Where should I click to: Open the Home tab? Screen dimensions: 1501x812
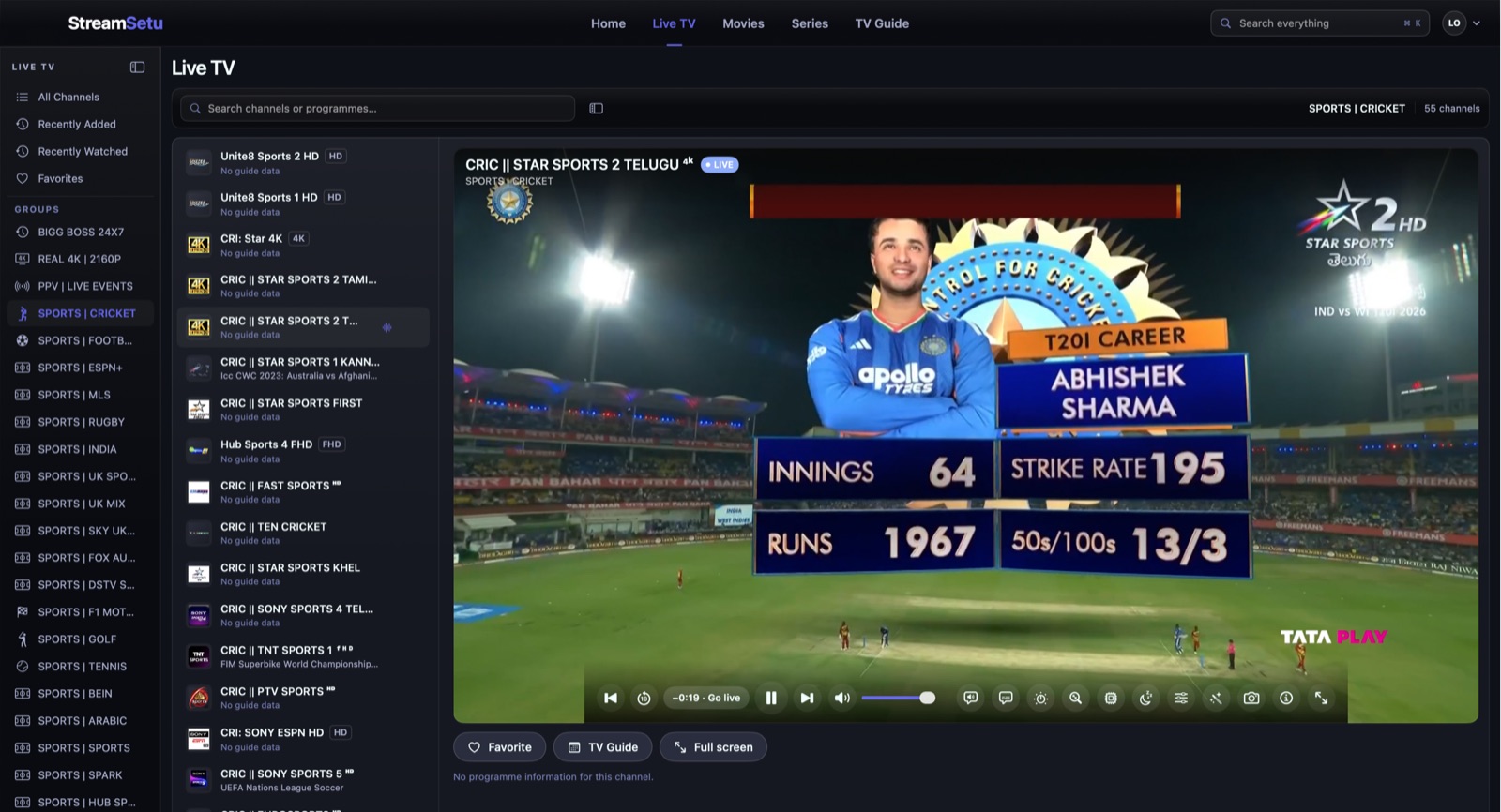[608, 23]
